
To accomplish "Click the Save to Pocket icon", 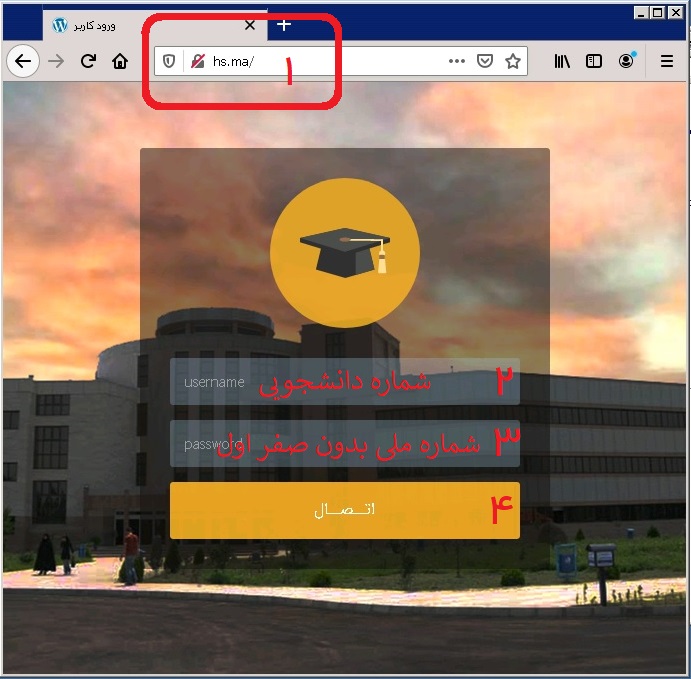I will click(484, 61).
